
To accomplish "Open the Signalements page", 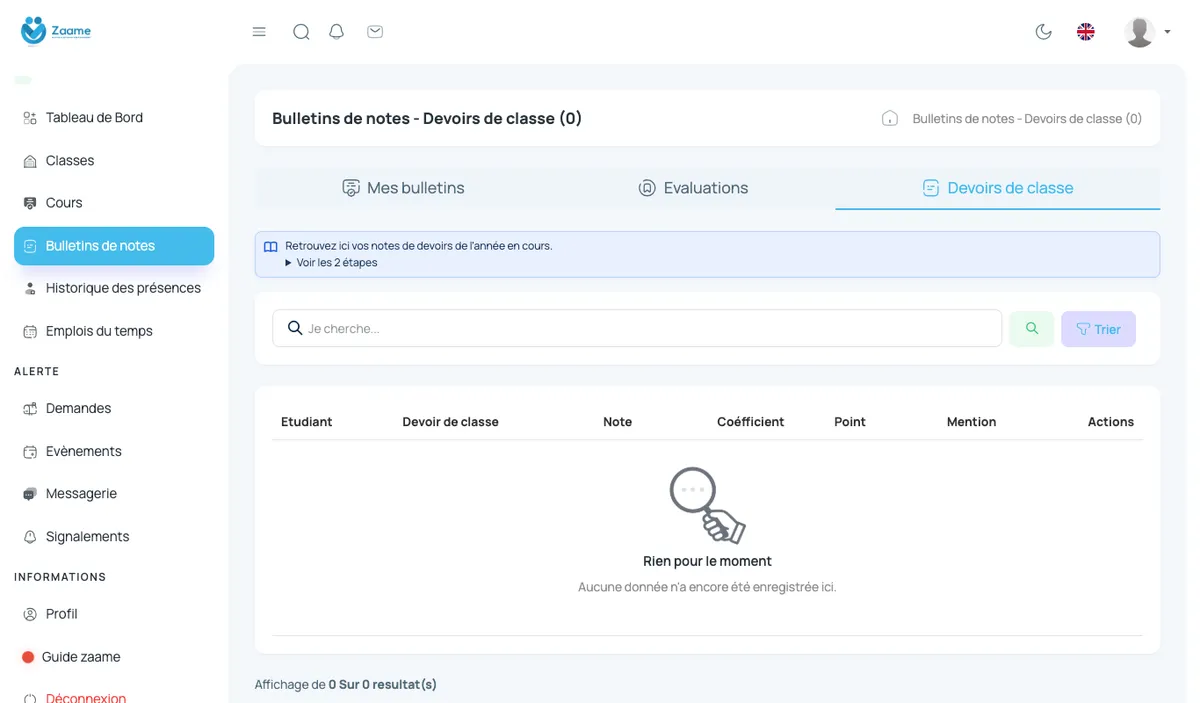I will pyautogui.click(x=87, y=537).
